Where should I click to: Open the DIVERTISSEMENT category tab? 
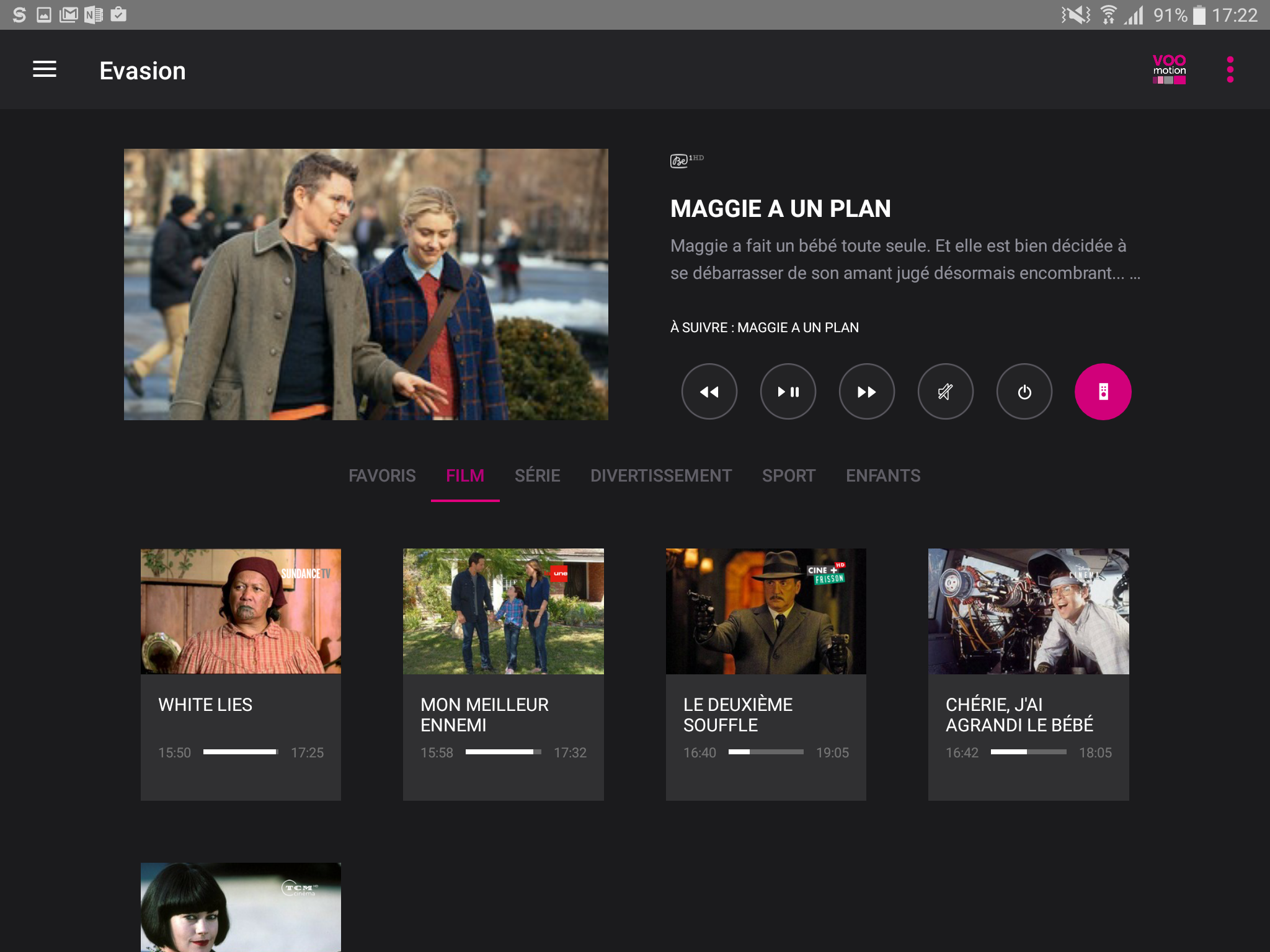661,476
